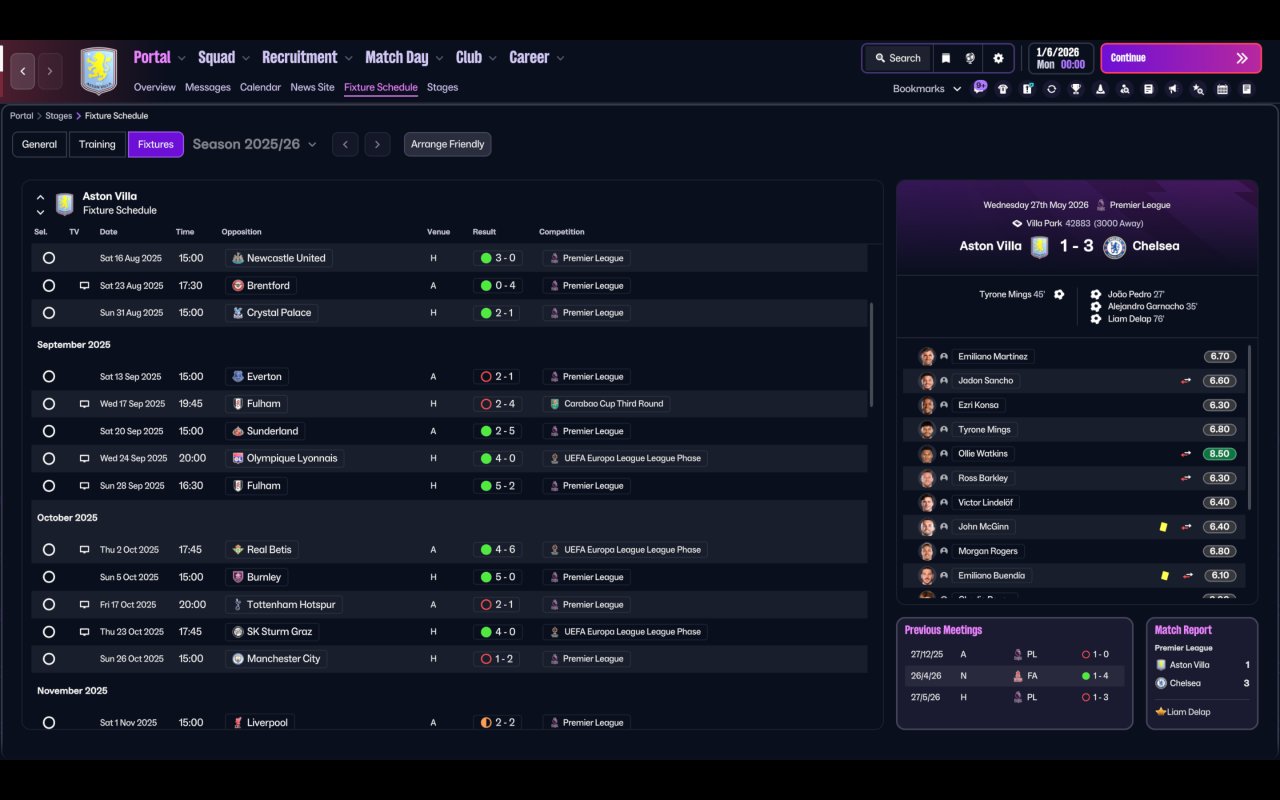The image size is (1280, 800).
Task: Click the Chelsea crest in match header
Action: pyautogui.click(x=1114, y=247)
